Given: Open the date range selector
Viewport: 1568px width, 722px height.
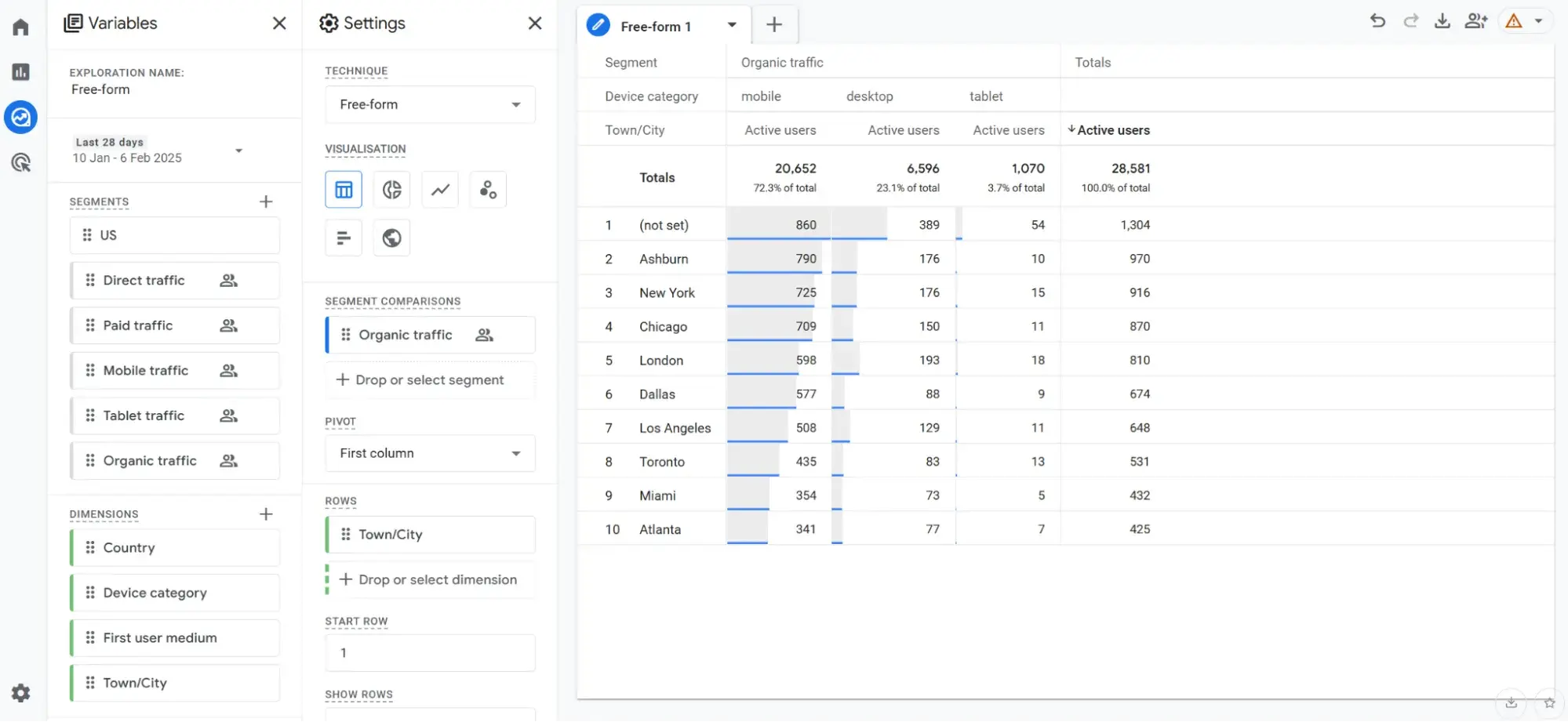Looking at the screenshot, I should (157, 151).
